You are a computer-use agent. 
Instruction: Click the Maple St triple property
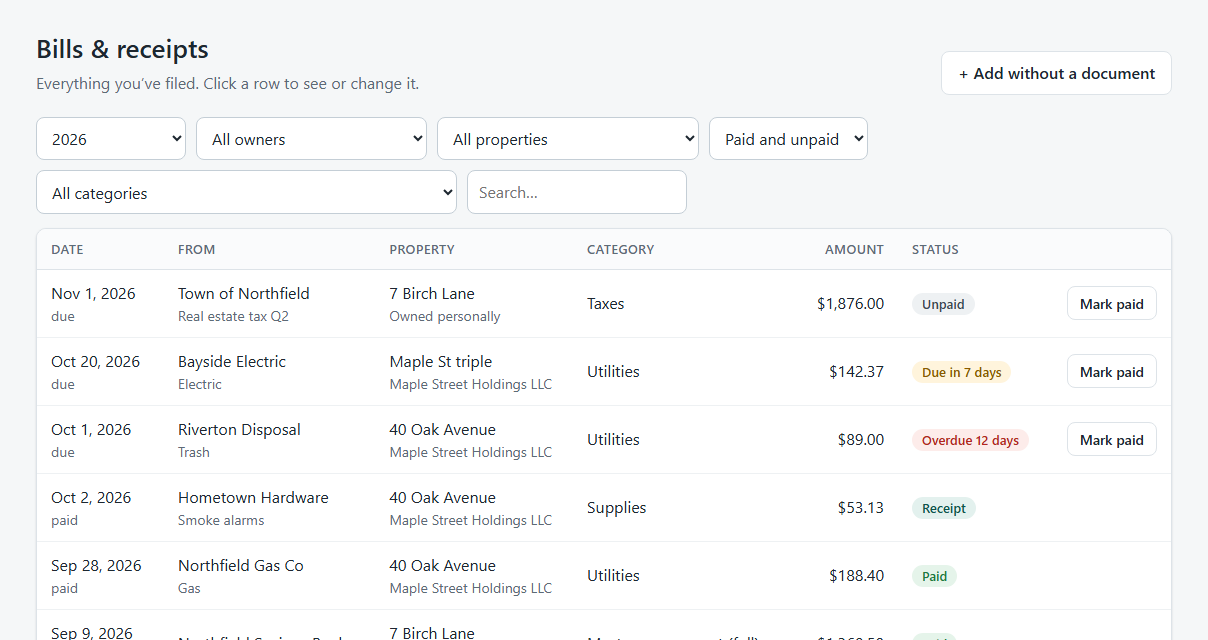441,362
